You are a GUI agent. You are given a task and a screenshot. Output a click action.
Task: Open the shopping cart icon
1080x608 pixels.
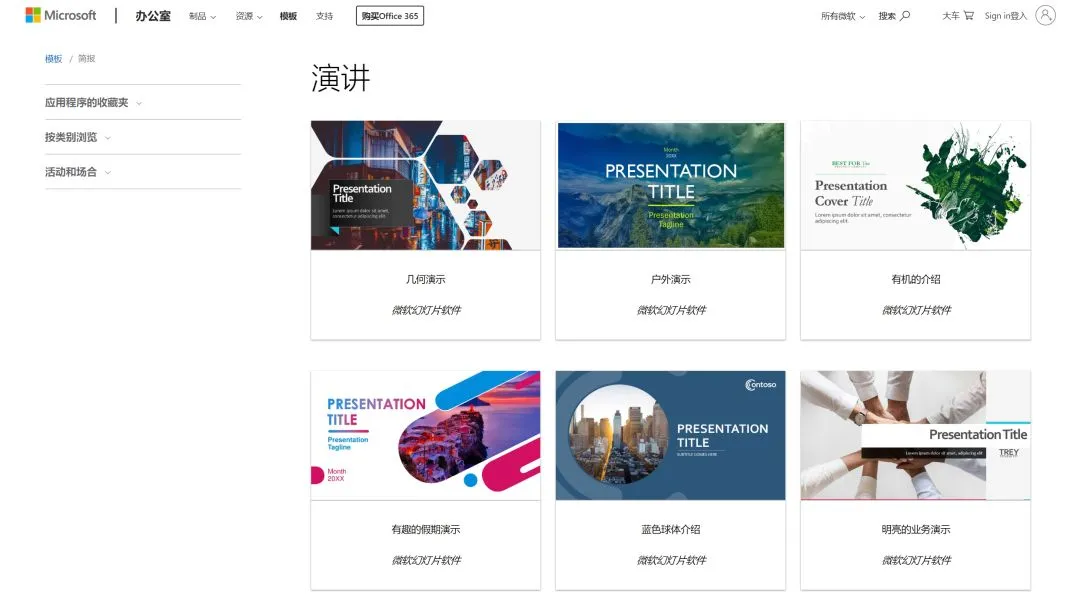click(x=968, y=15)
